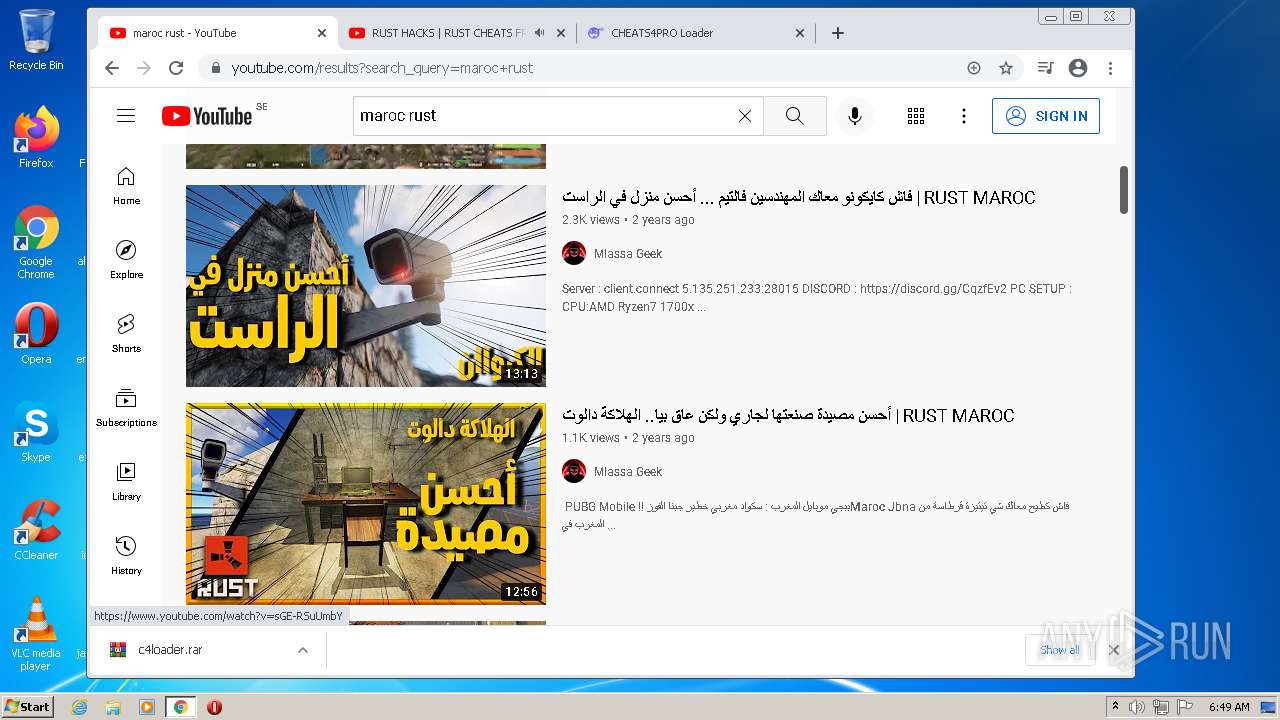Image resolution: width=1280 pixels, height=720 pixels.
Task: Click the first video description text
Action: coord(816,298)
